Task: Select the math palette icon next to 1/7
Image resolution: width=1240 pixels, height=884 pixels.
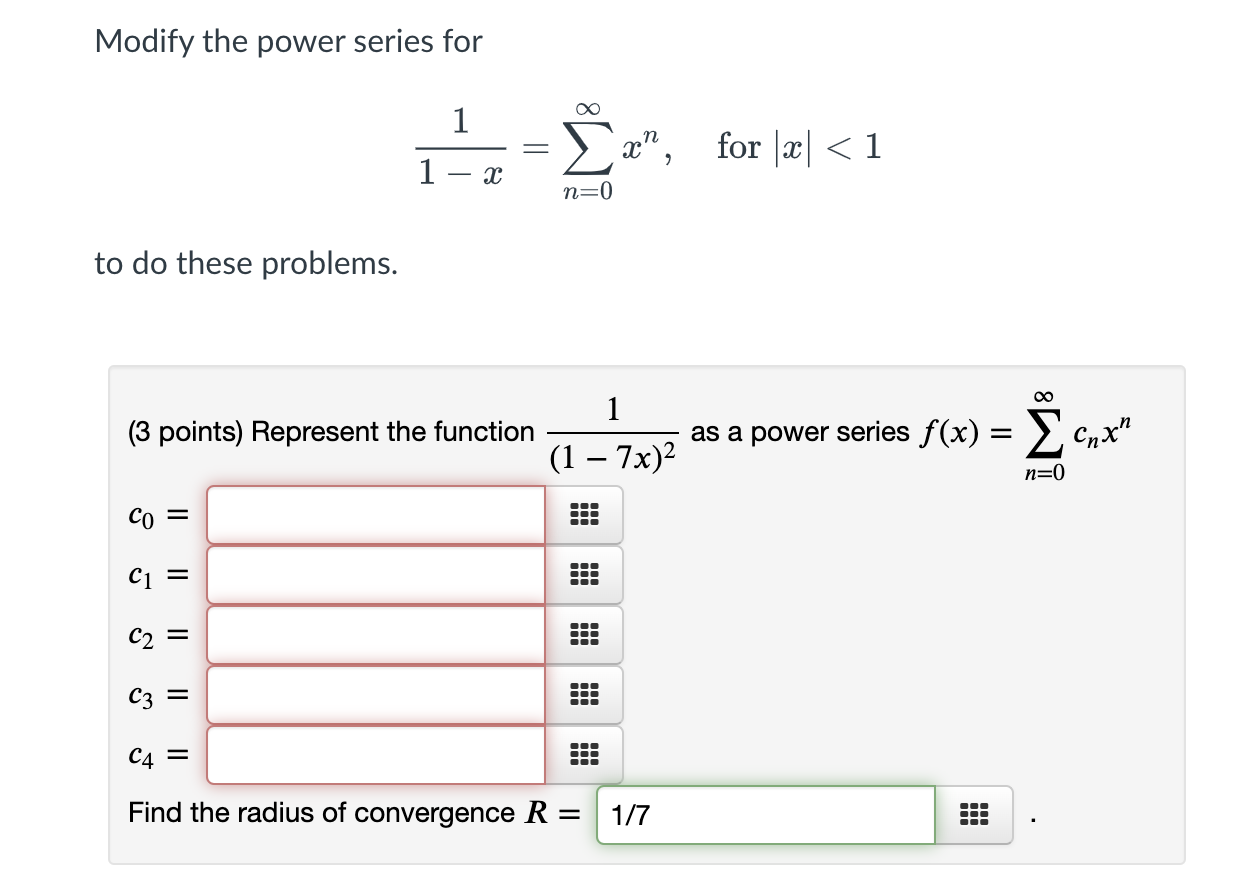Action: point(975,815)
